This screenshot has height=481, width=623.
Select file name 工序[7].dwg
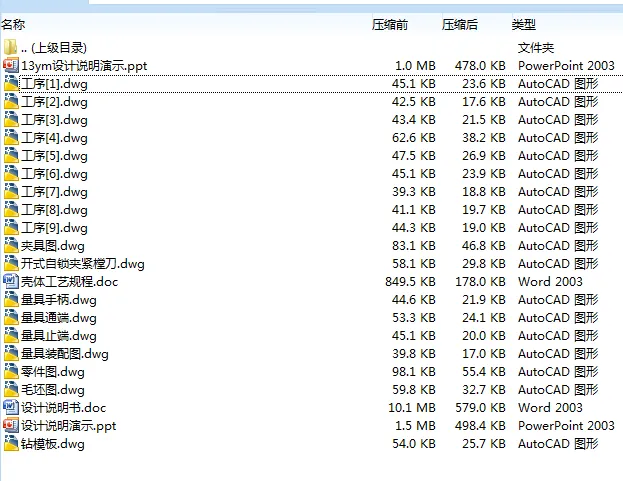point(54,192)
